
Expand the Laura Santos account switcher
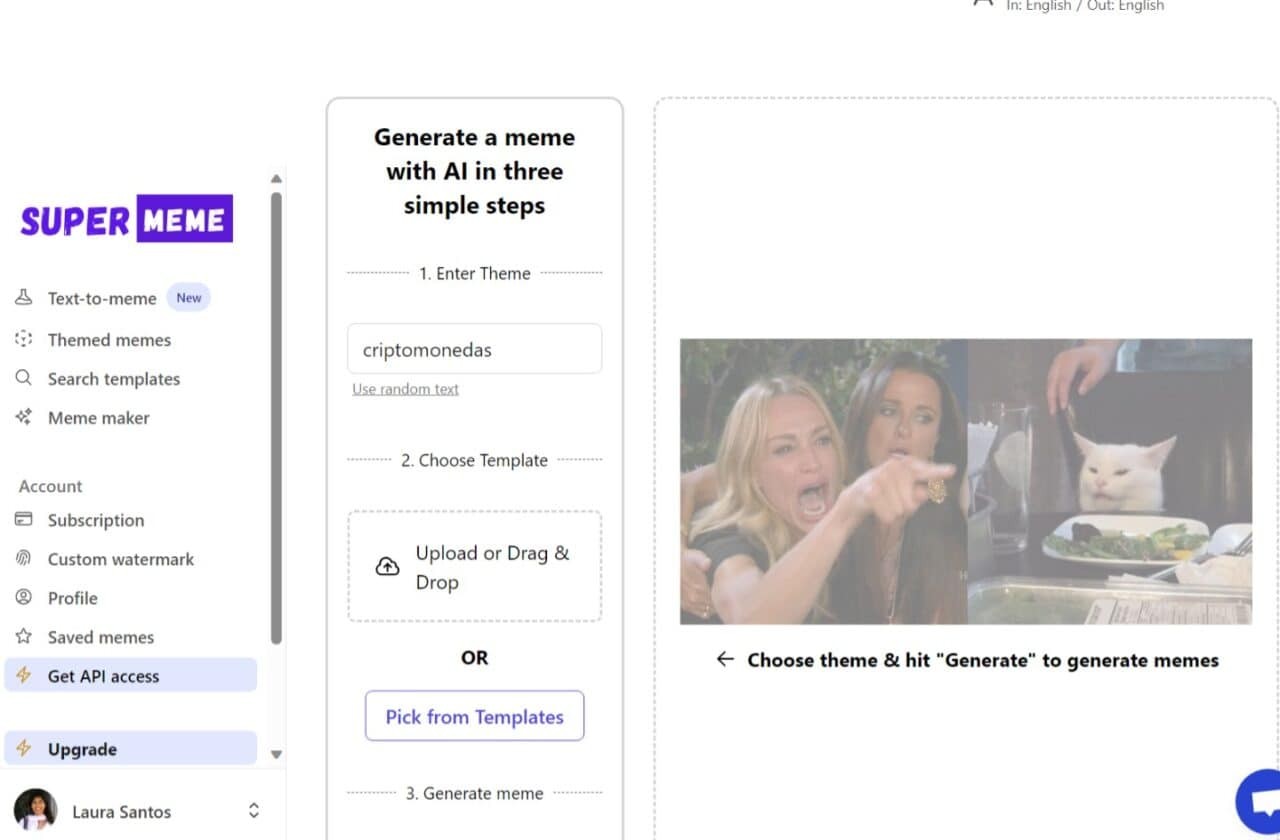click(254, 811)
